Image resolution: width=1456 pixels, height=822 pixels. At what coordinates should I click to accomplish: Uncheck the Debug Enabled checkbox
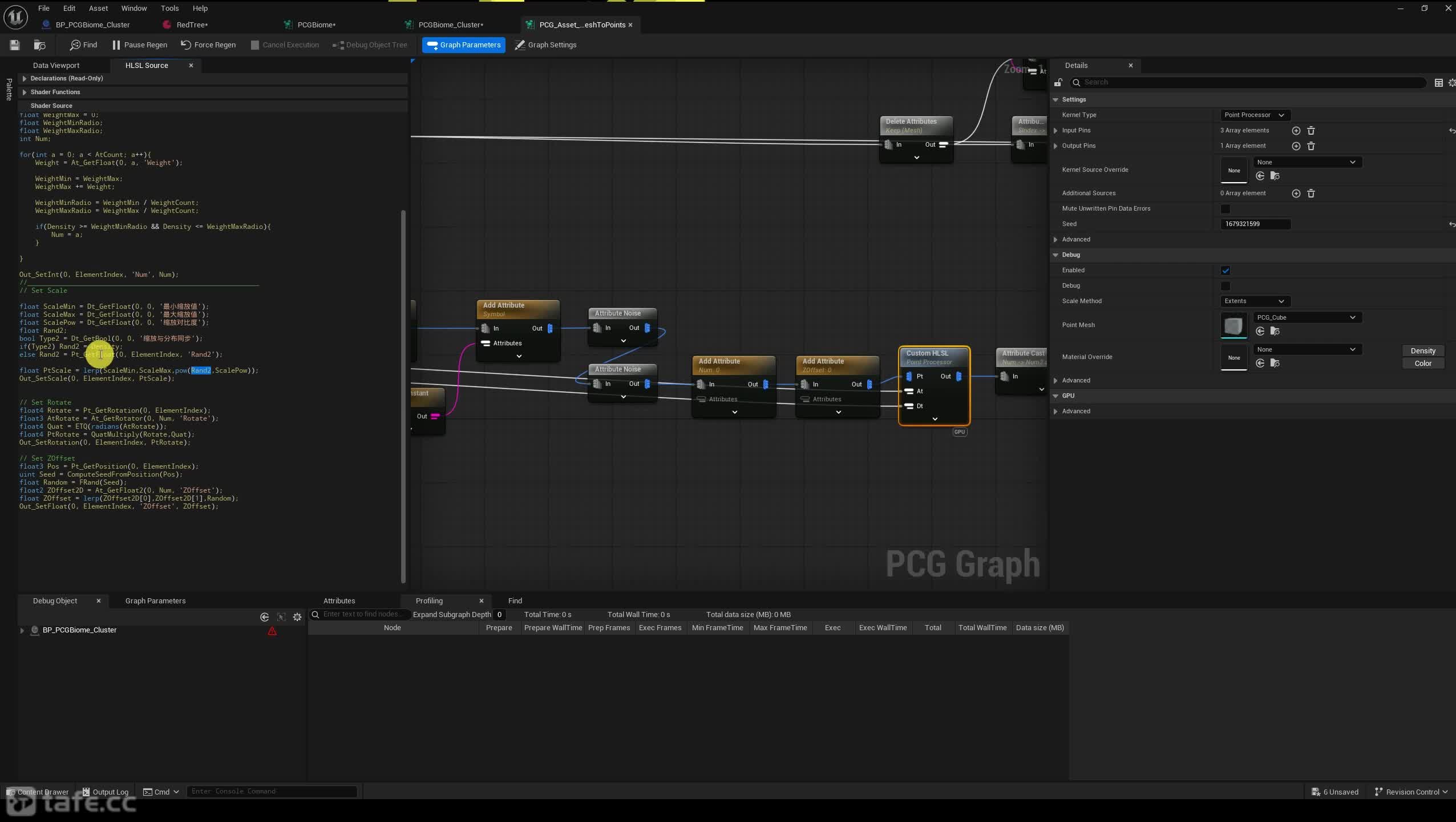[x=1225, y=271]
